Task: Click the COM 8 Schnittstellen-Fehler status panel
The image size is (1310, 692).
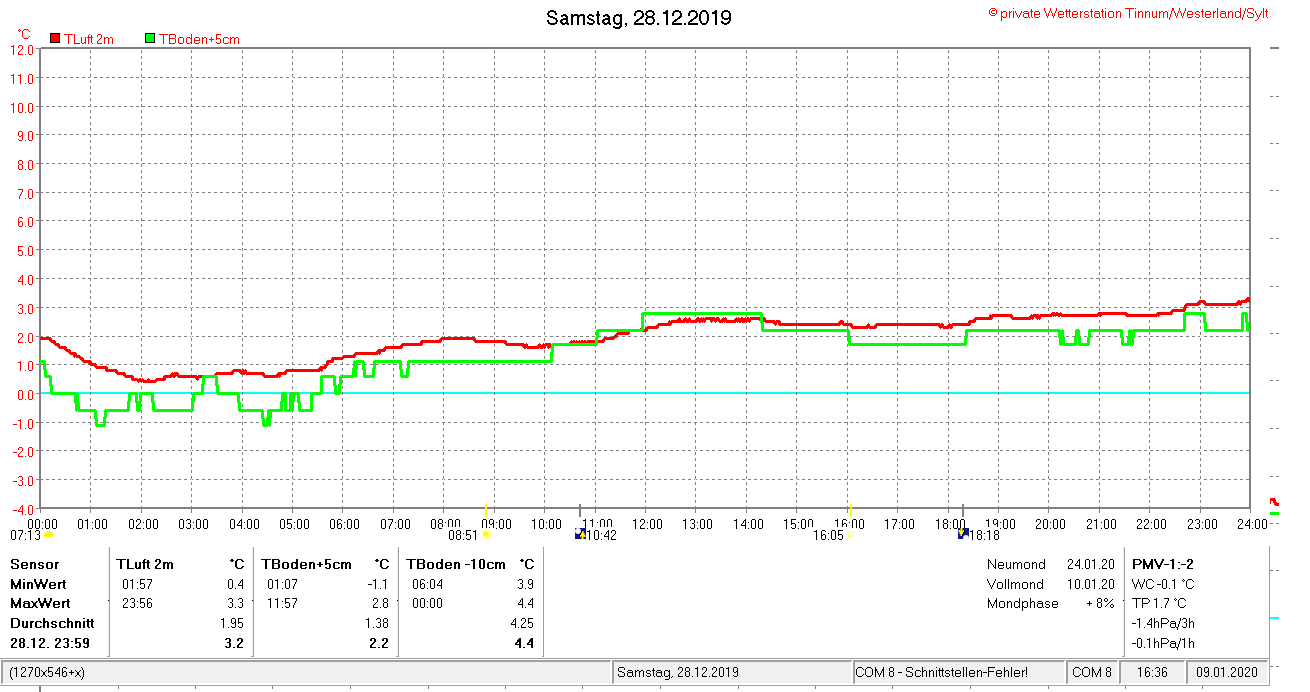Action: click(941, 672)
